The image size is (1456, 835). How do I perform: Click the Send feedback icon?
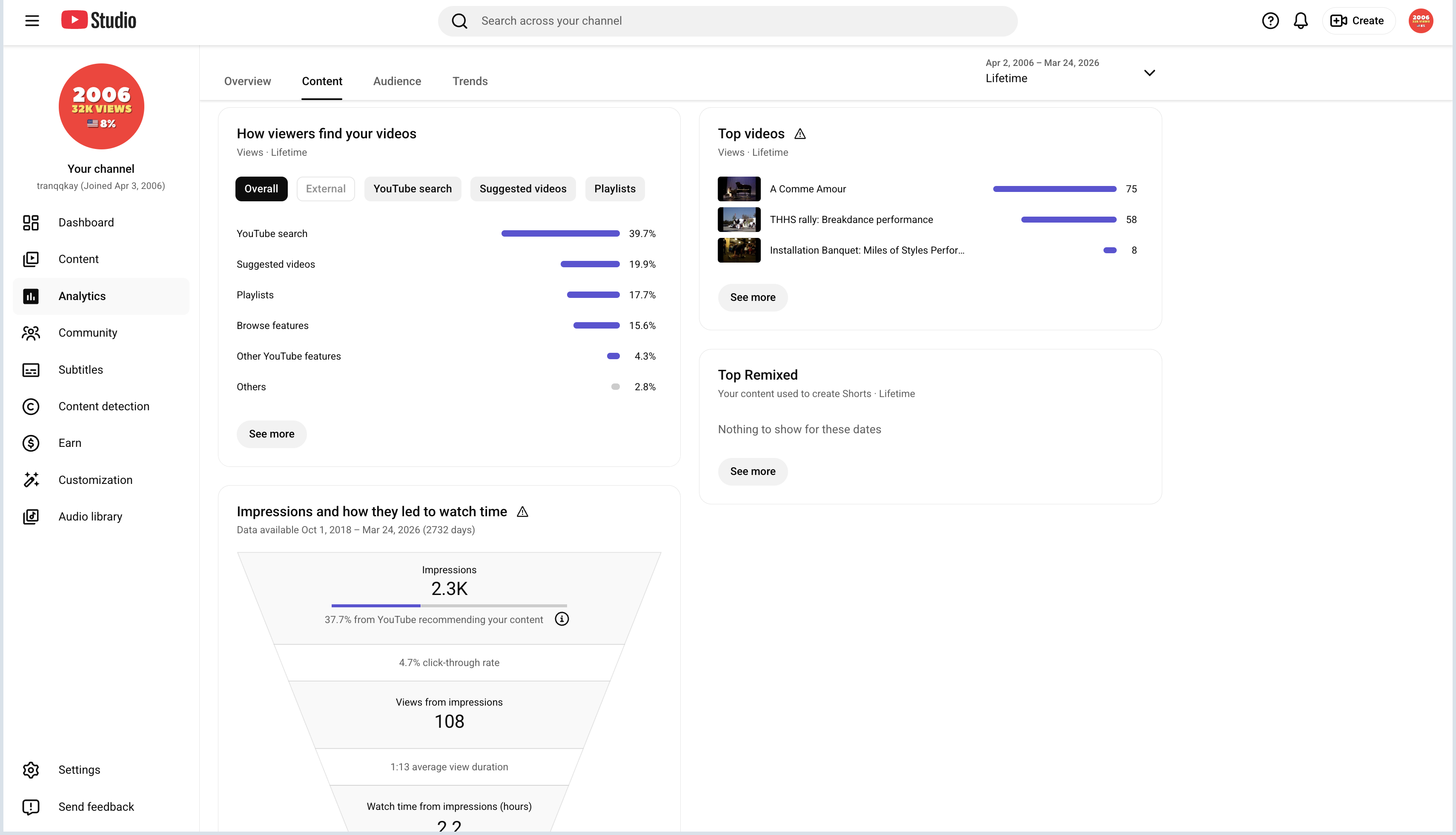pyautogui.click(x=31, y=807)
